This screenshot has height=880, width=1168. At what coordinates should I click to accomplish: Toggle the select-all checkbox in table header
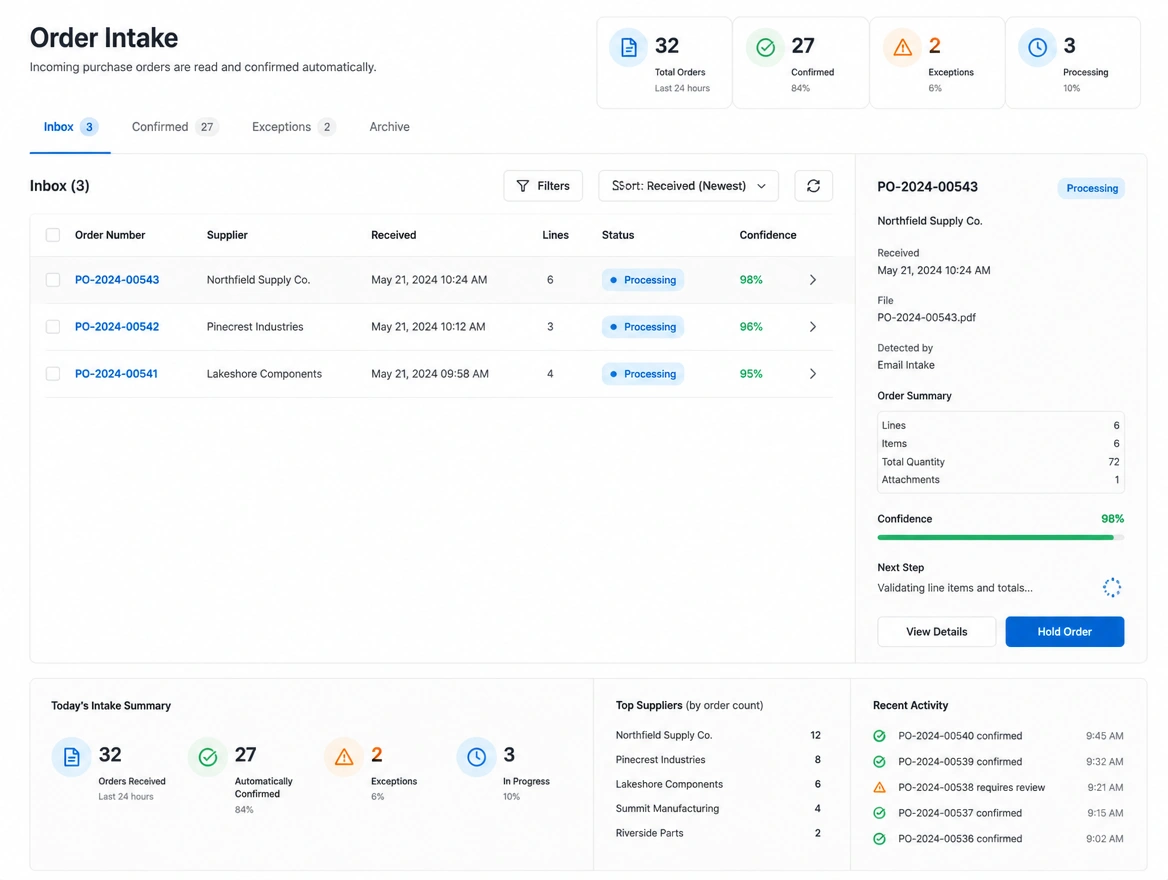point(53,235)
